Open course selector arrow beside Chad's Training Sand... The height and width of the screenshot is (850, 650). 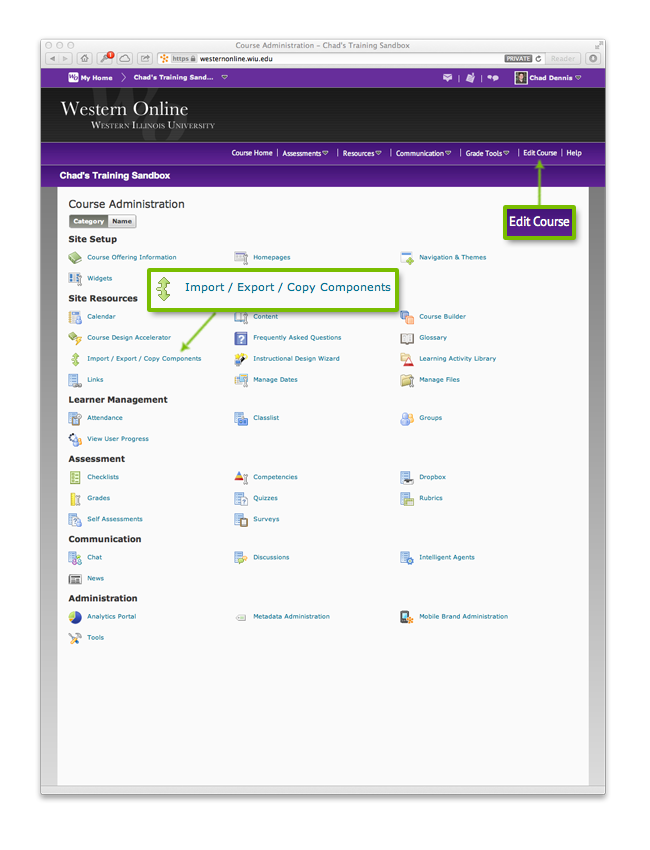click(224, 78)
